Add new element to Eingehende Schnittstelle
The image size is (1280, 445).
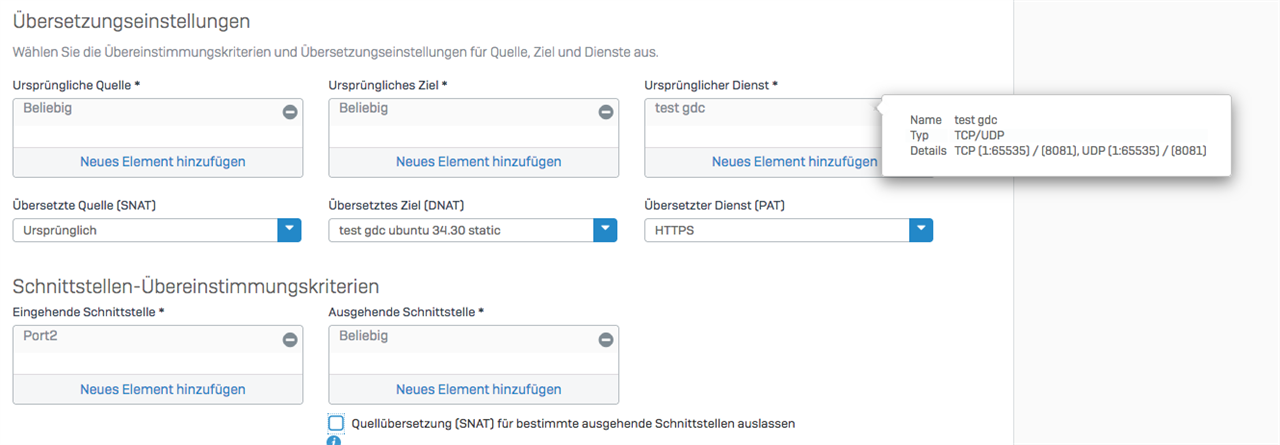click(162, 389)
